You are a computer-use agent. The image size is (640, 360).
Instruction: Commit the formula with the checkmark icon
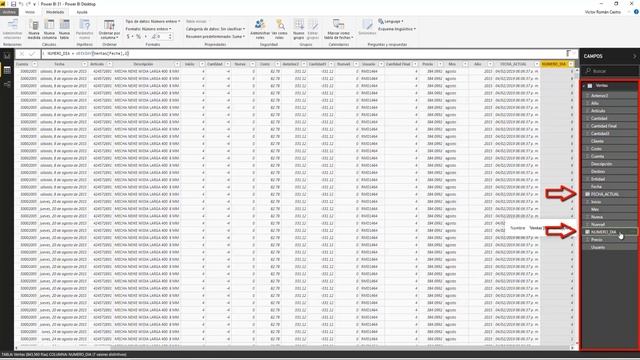[32, 53]
